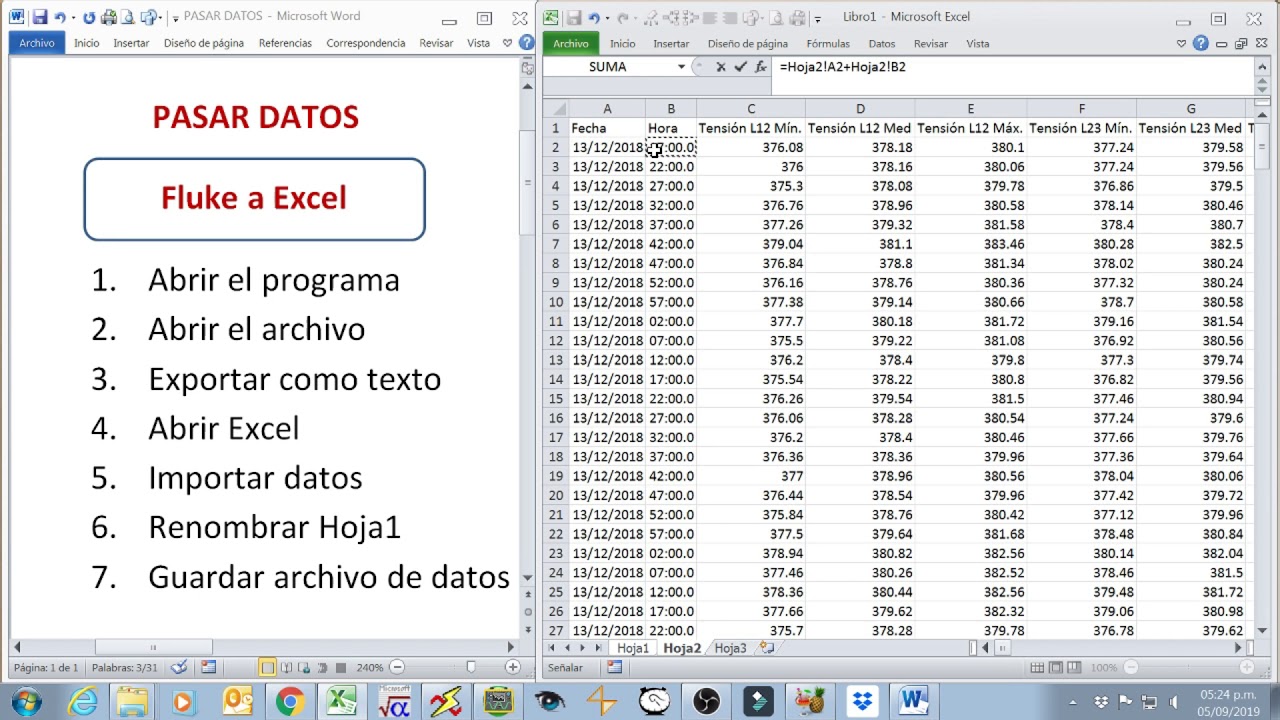This screenshot has width=1280, height=720.
Task: Zoom out Word document minus button
Action: 397,667
